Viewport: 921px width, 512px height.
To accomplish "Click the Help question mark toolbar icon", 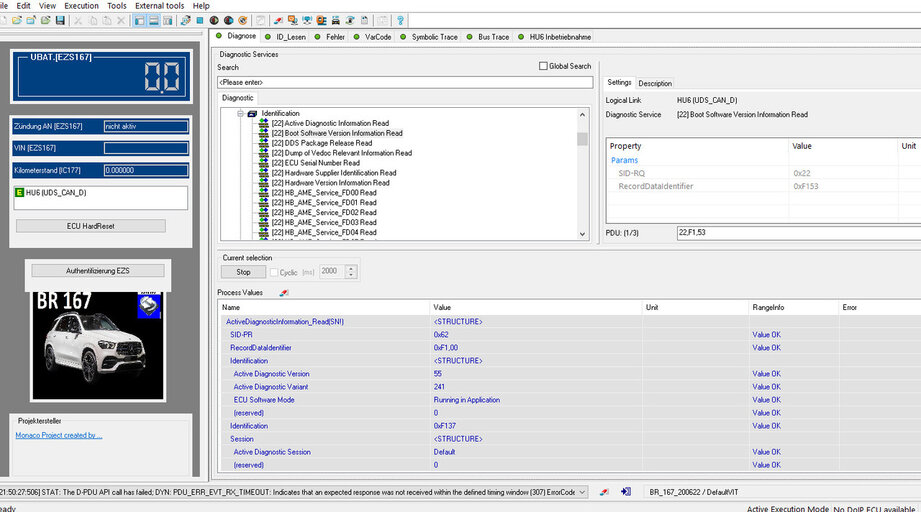I will tap(400, 20).
